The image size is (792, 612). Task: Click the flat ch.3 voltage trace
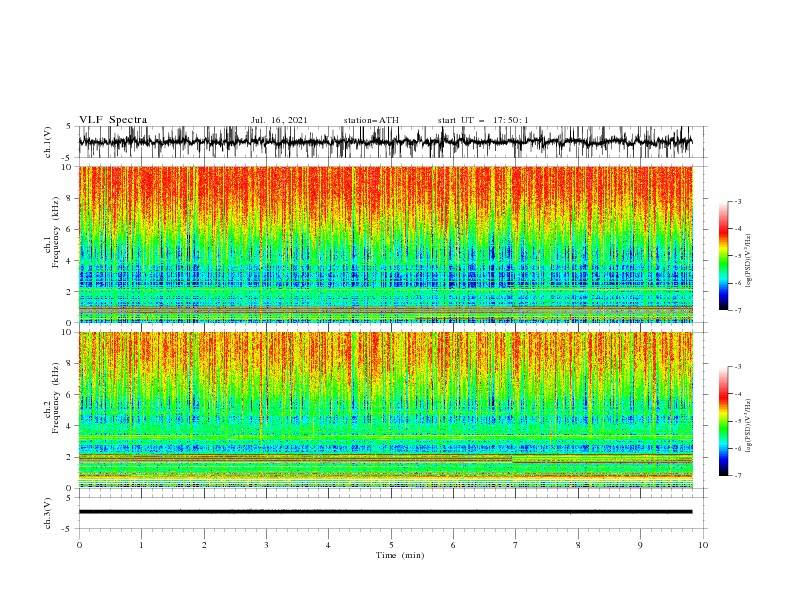coord(385,512)
